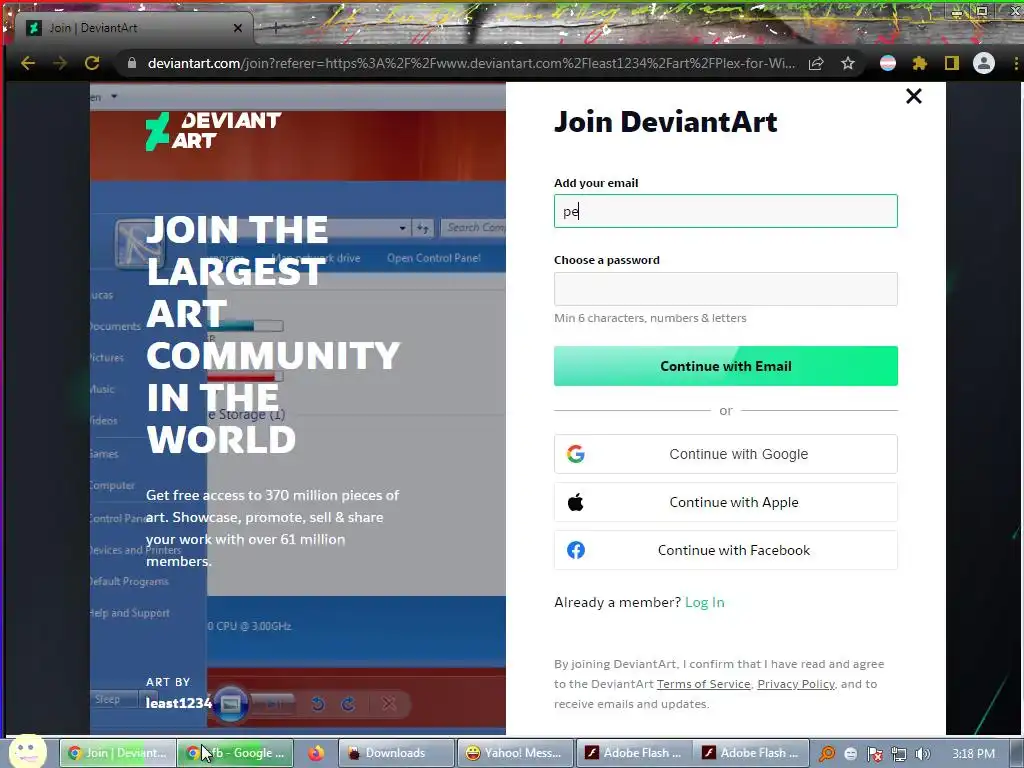The image size is (1024, 768).
Task: Open the Chrome profile avatar menu
Action: pos(984,63)
